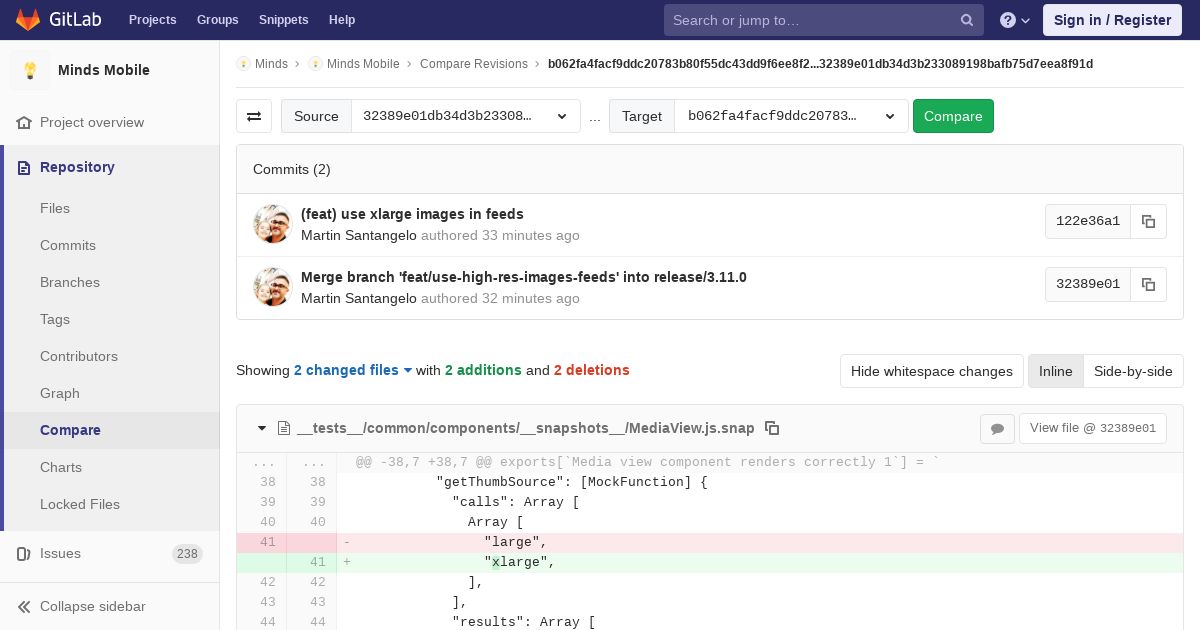
Task: Hide whitespace changes in diff
Action: [931, 371]
